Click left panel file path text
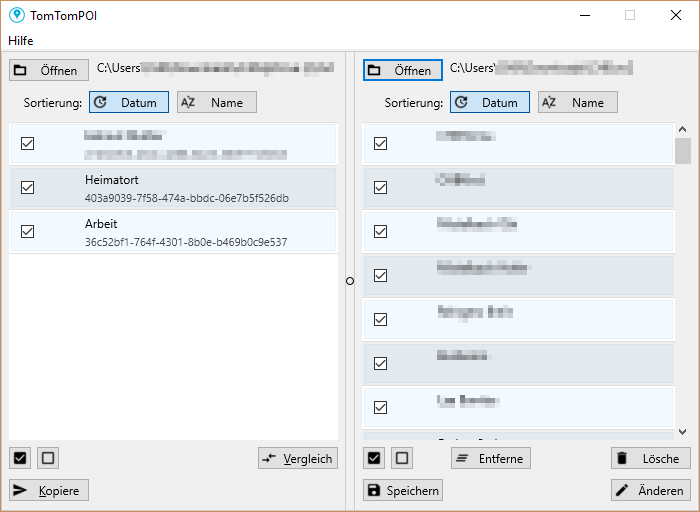Viewport: 700px width, 512px height. (x=215, y=68)
